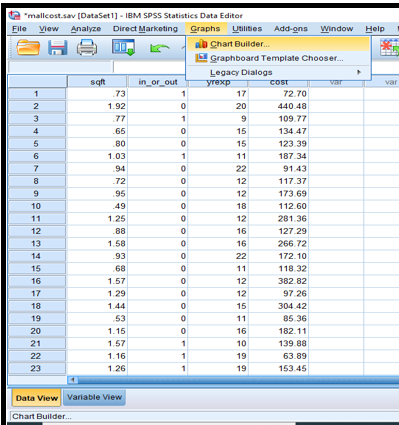Click the cost cell 139.88
The height and width of the screenshot is (425, 399).
pyautogui.click(x=279, y=343)
